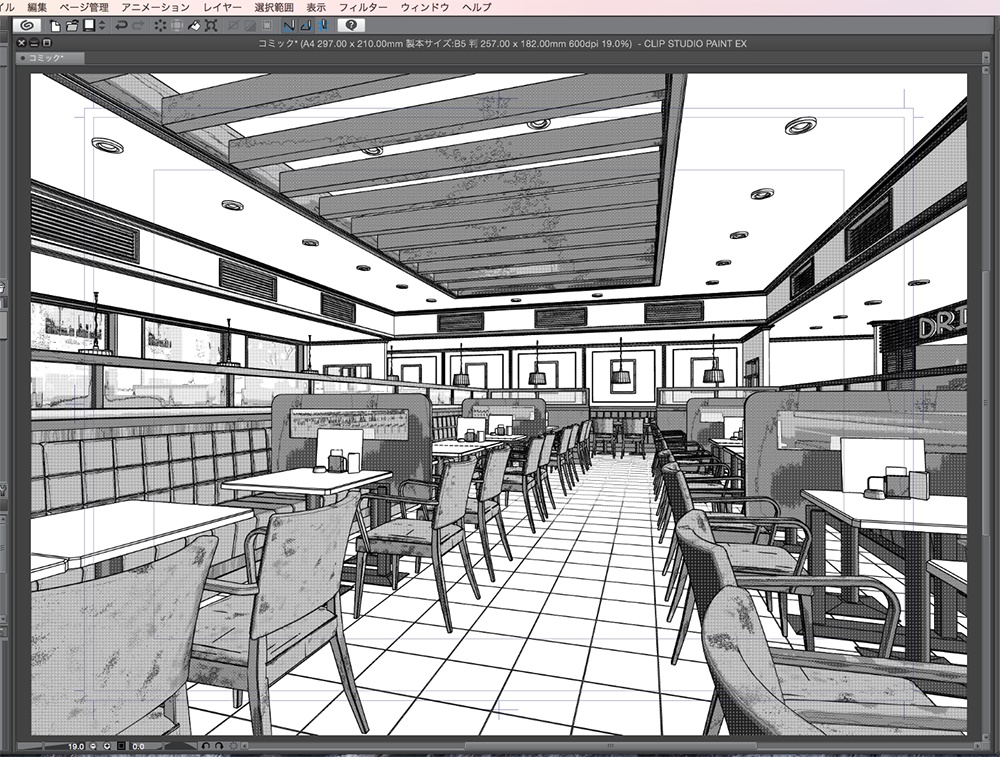
Task: Click Clear Outside Selection icon
Action: [177, 26]
